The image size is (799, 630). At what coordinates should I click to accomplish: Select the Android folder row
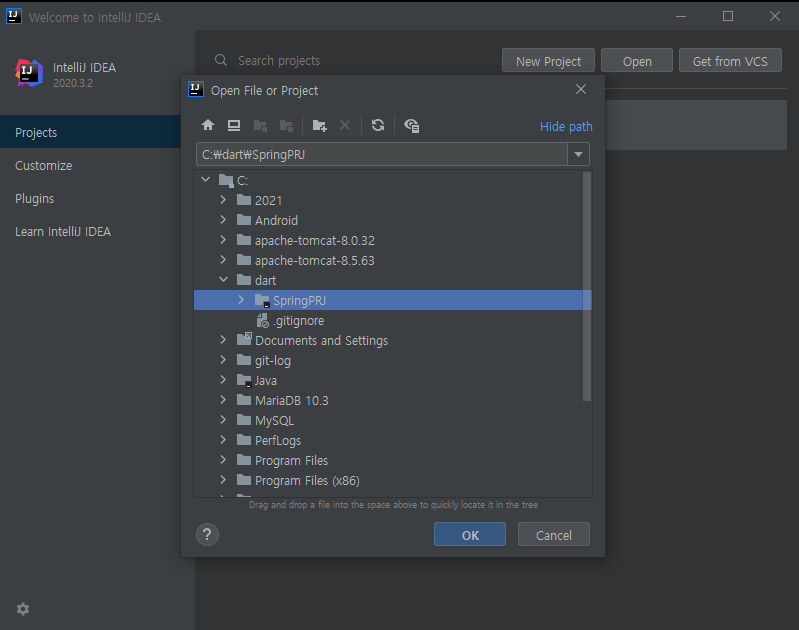tap(393, 220)
